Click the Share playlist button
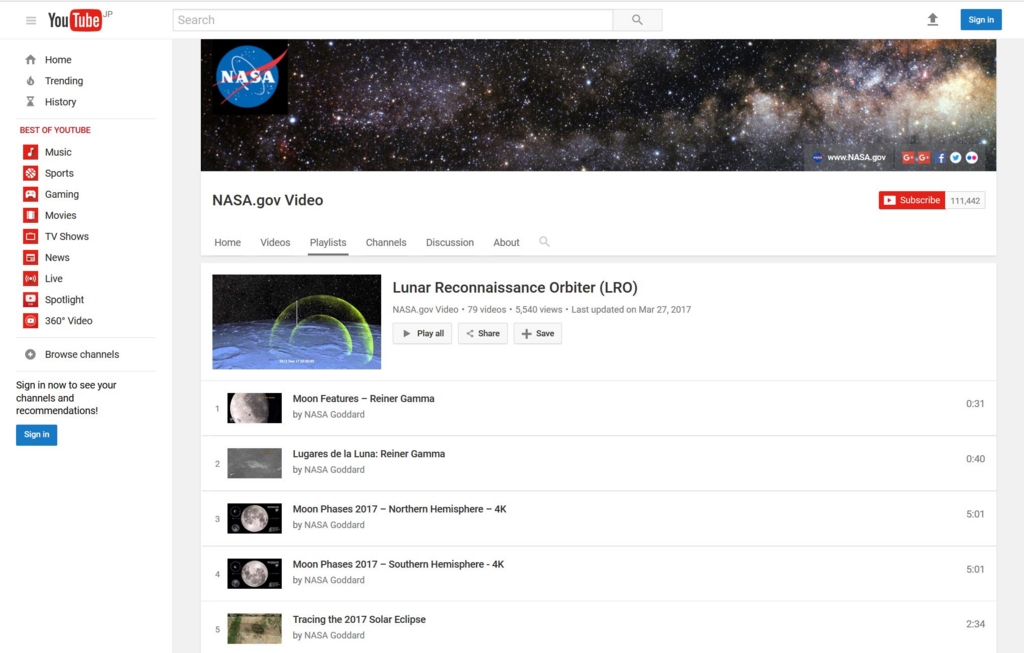The image size is (1024, 653). 483,334
